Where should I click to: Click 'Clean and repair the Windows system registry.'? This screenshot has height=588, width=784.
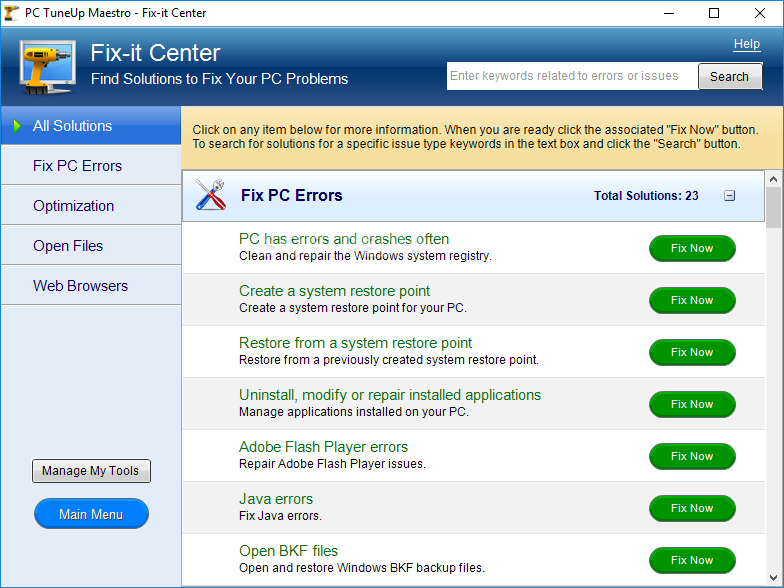366,256
